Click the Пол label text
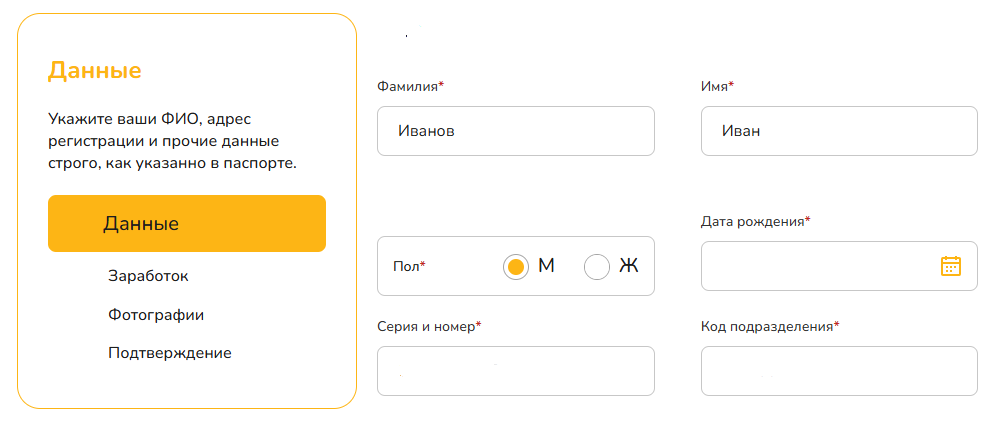The width and height of the screenshot is (987, 444). tap(406, 267)
